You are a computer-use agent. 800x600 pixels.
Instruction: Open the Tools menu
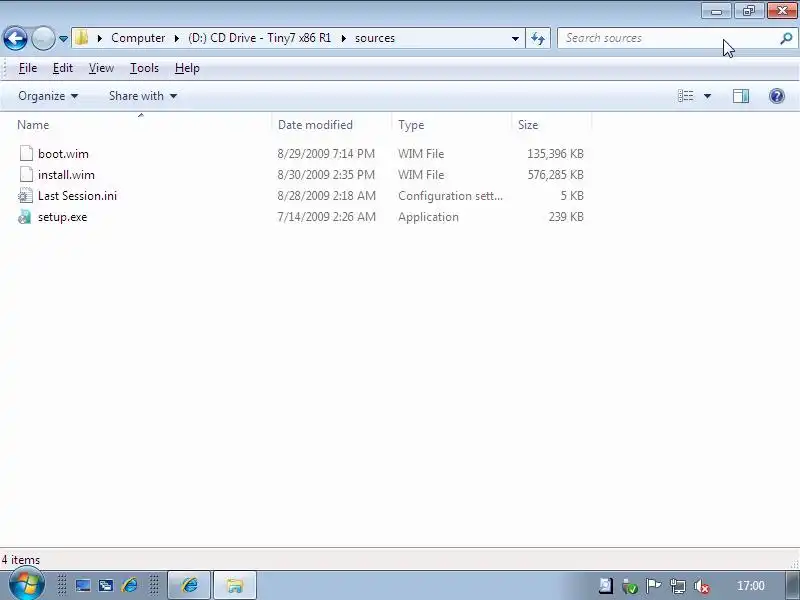point(144,68)
